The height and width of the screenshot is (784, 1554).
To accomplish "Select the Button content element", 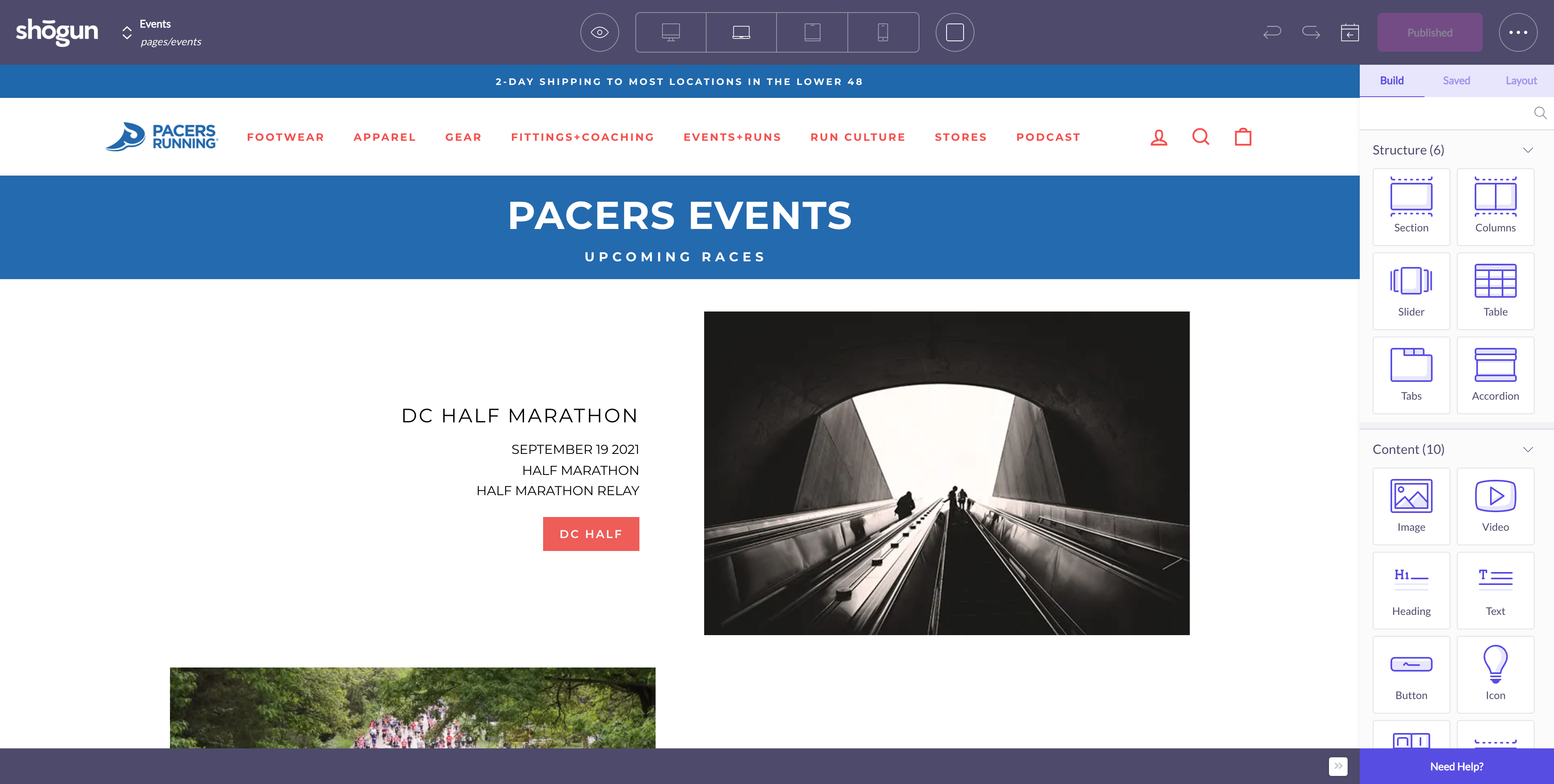I will pyautogui.click(x=1411, y=675).
